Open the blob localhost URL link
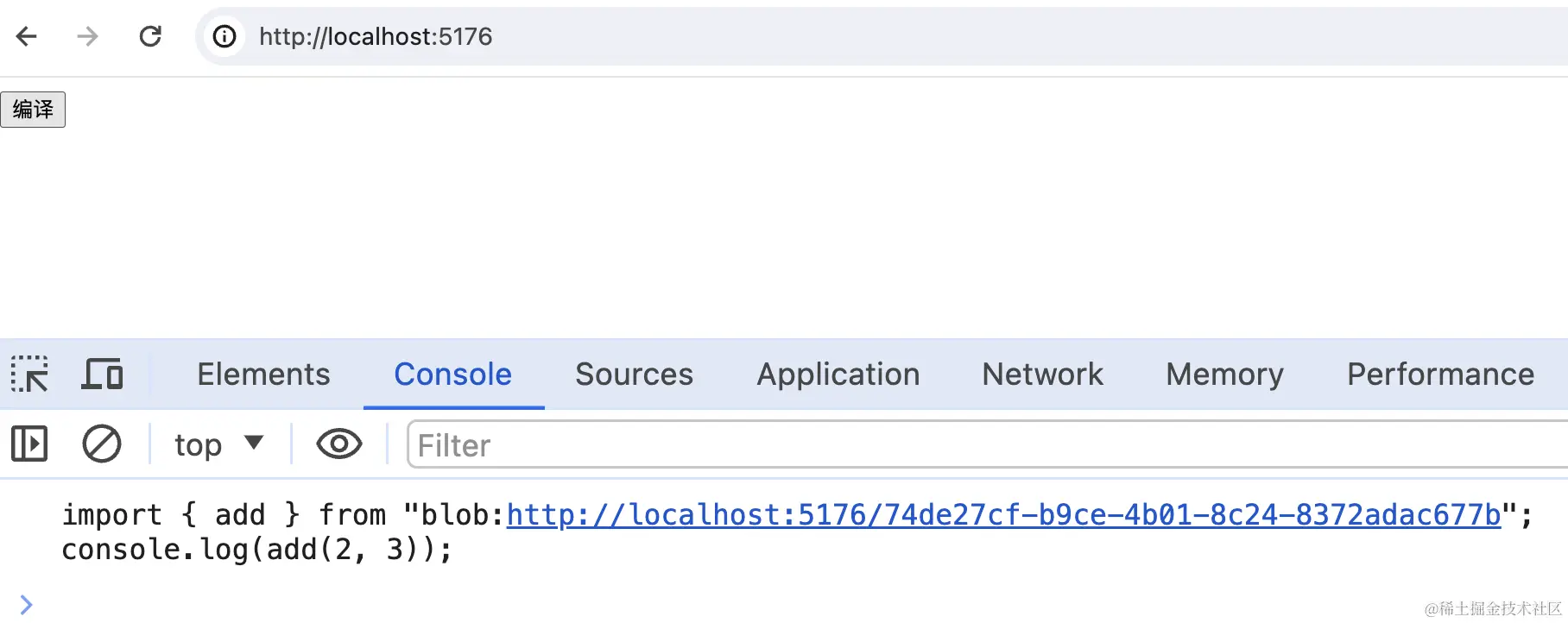This screenshot has height=623, width=1568. point(1003,515)
